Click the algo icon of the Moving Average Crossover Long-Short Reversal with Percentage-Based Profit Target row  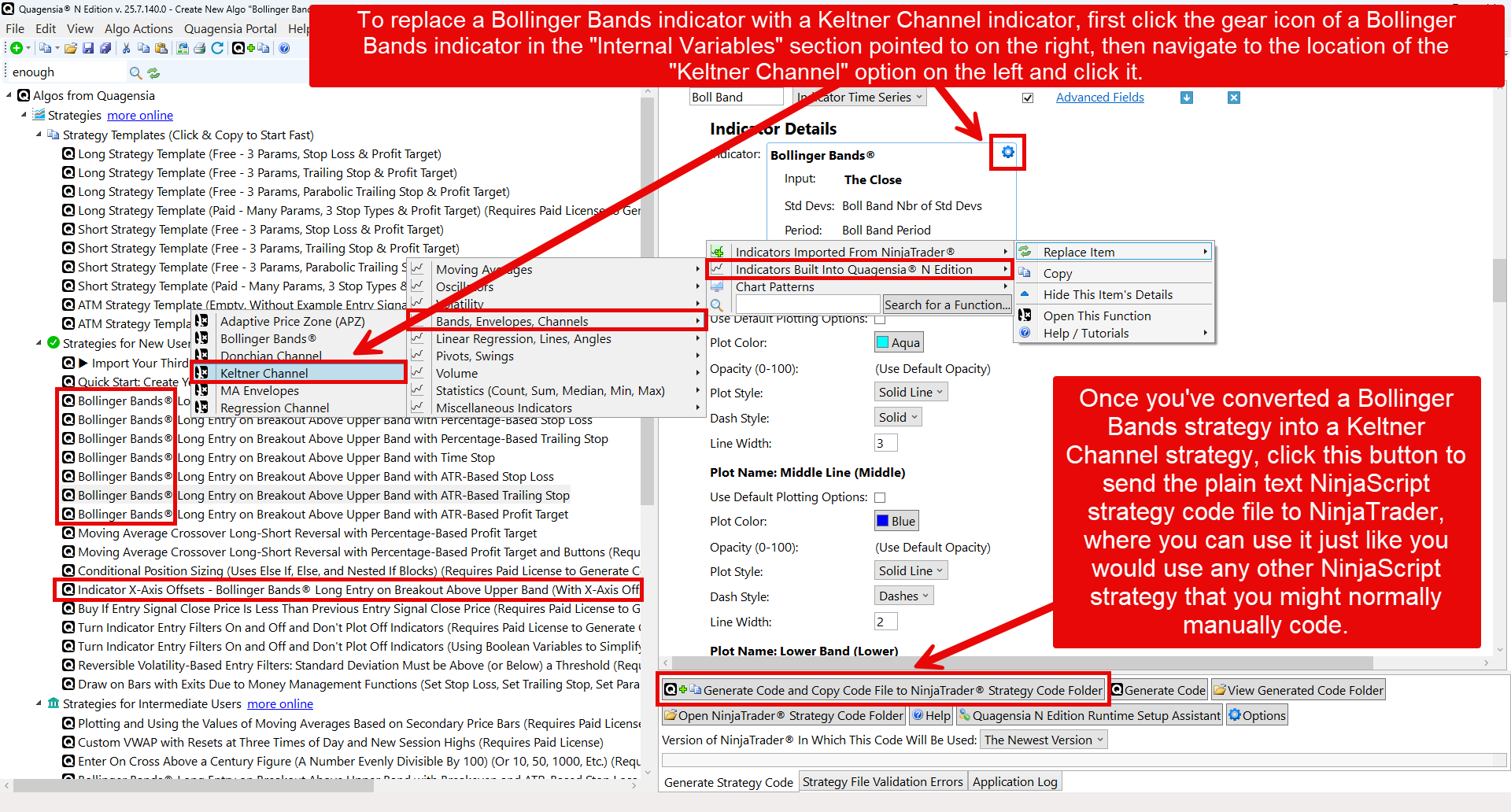(x=68, y=533)
